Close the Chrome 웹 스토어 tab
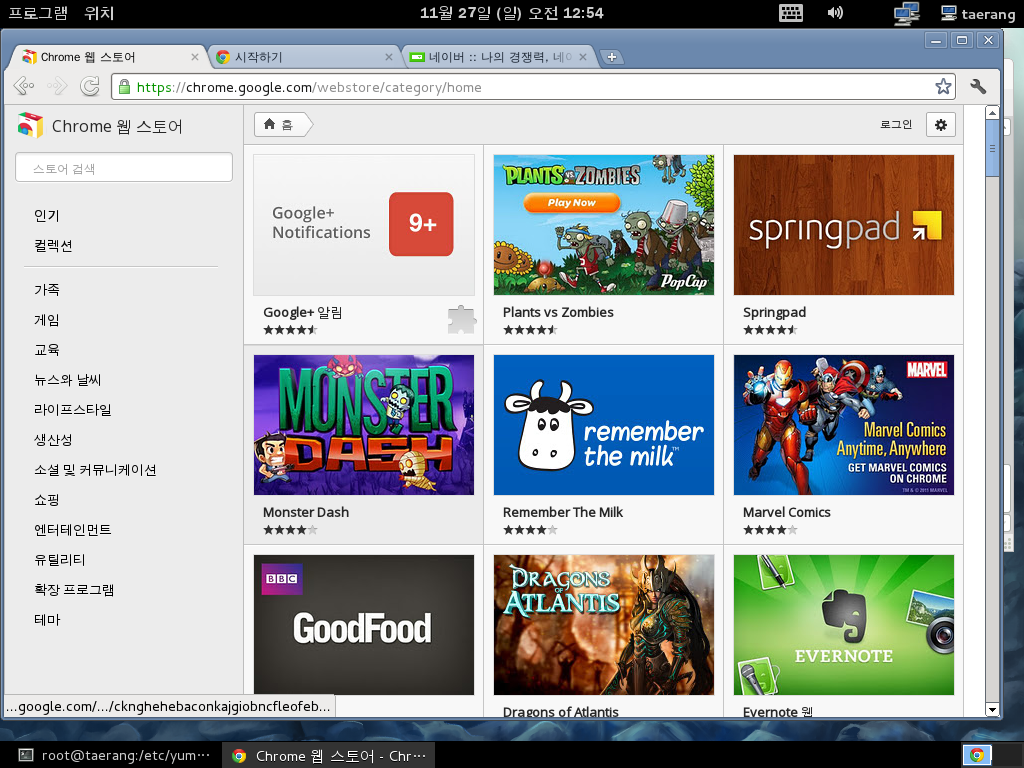1024x768 pixels. (x=195, y=57)
